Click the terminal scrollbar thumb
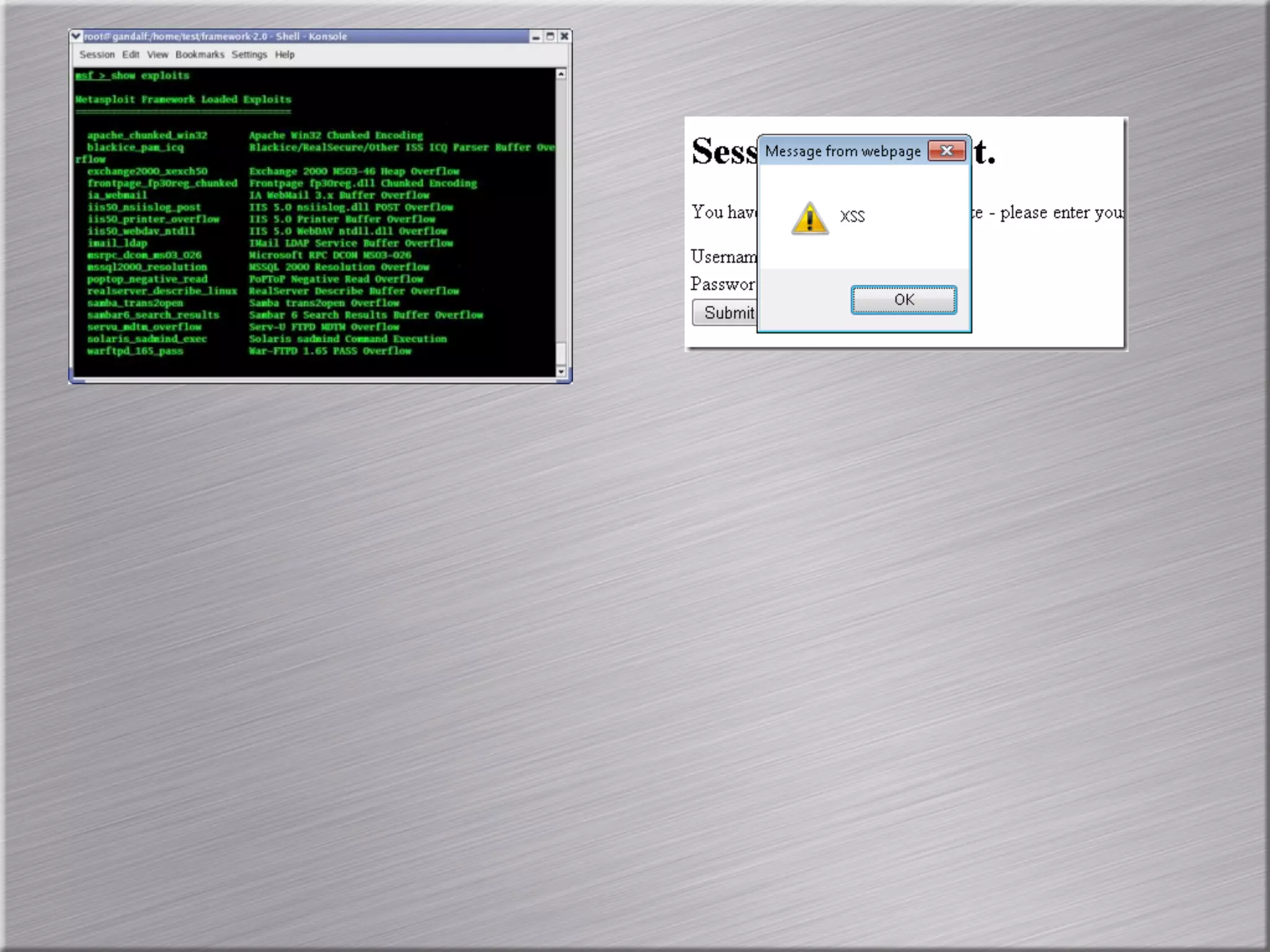Screen dimensions: 1270x952 [561, 353]
